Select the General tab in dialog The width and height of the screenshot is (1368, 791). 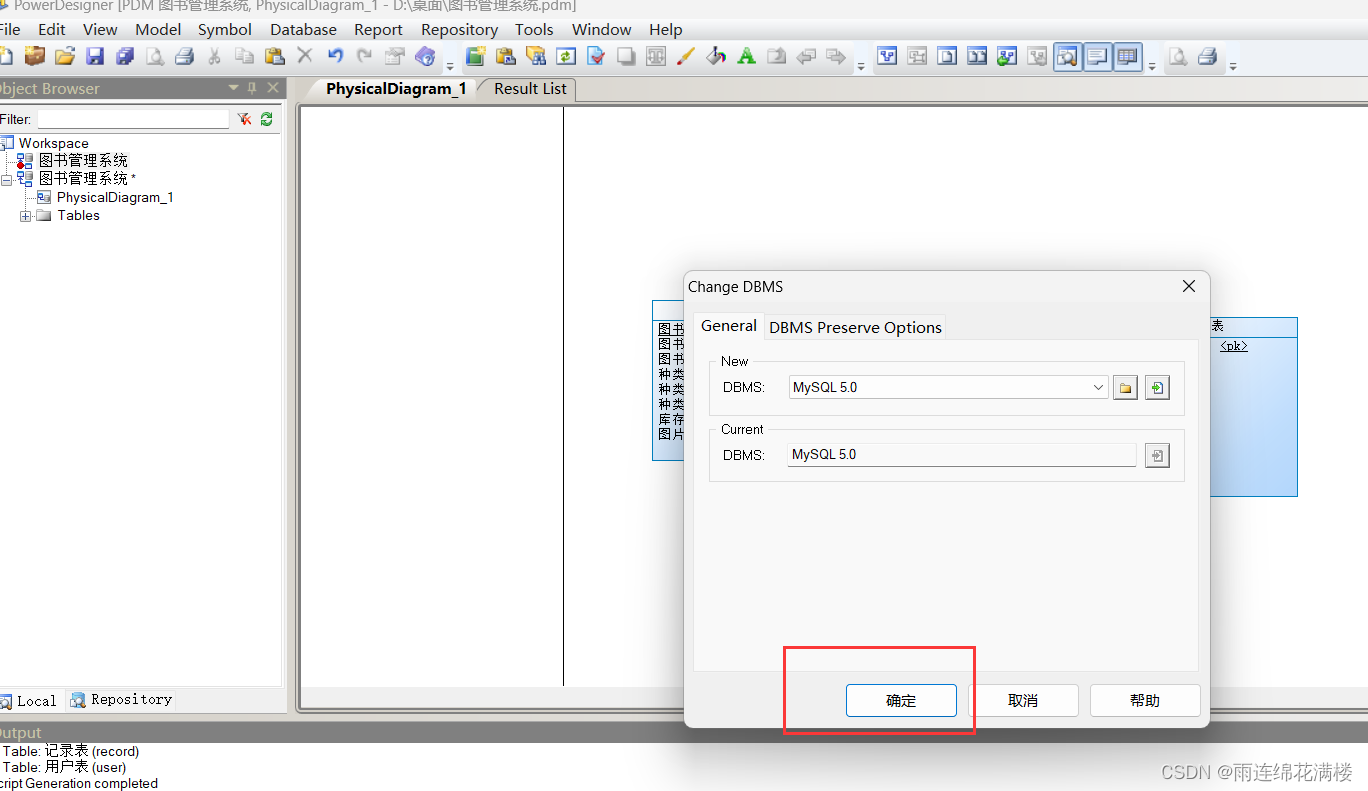[x=729, y=325]
